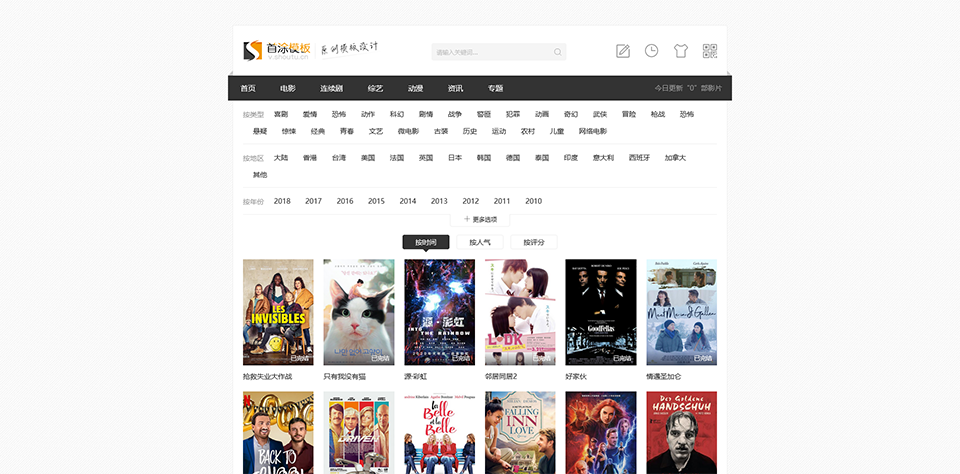Image resolution: width=960 pixels, height=474 pixels.
Task: Filter by genre 网络电影
Action: [593, 132]
